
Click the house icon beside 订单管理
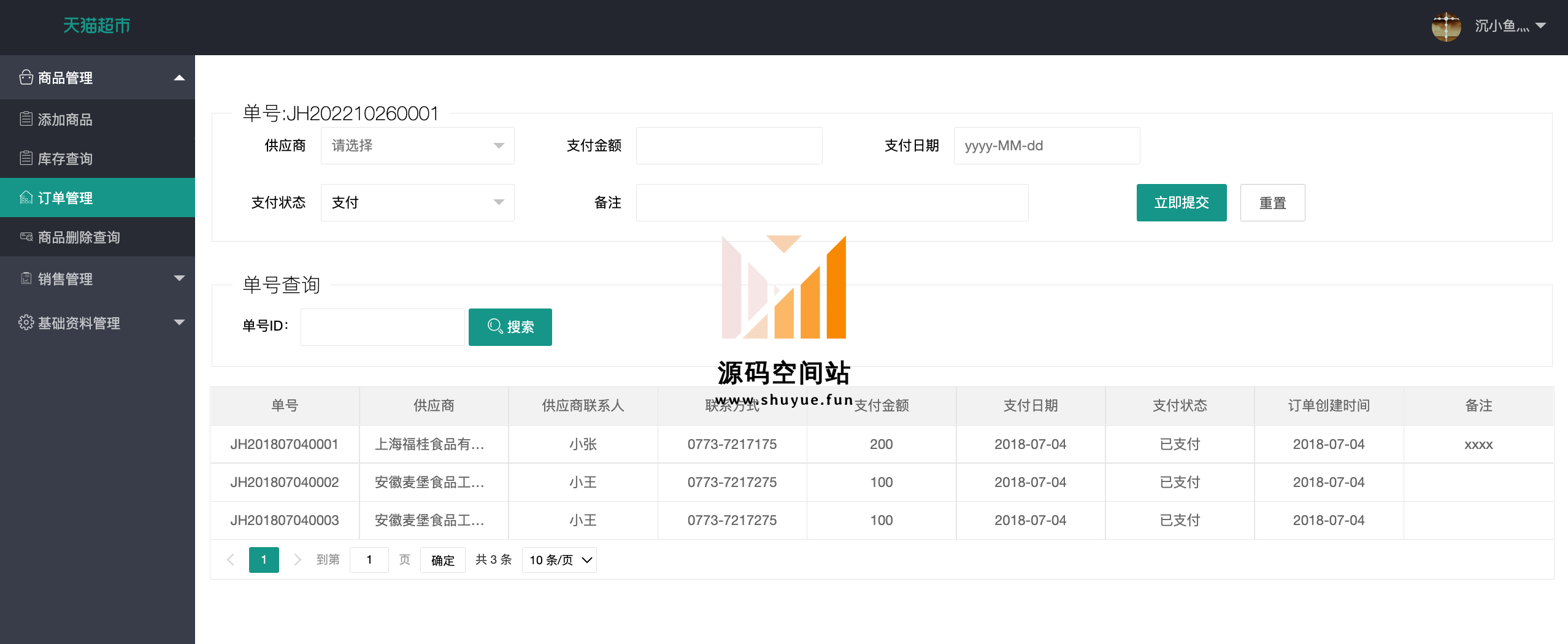pos(26,197)
